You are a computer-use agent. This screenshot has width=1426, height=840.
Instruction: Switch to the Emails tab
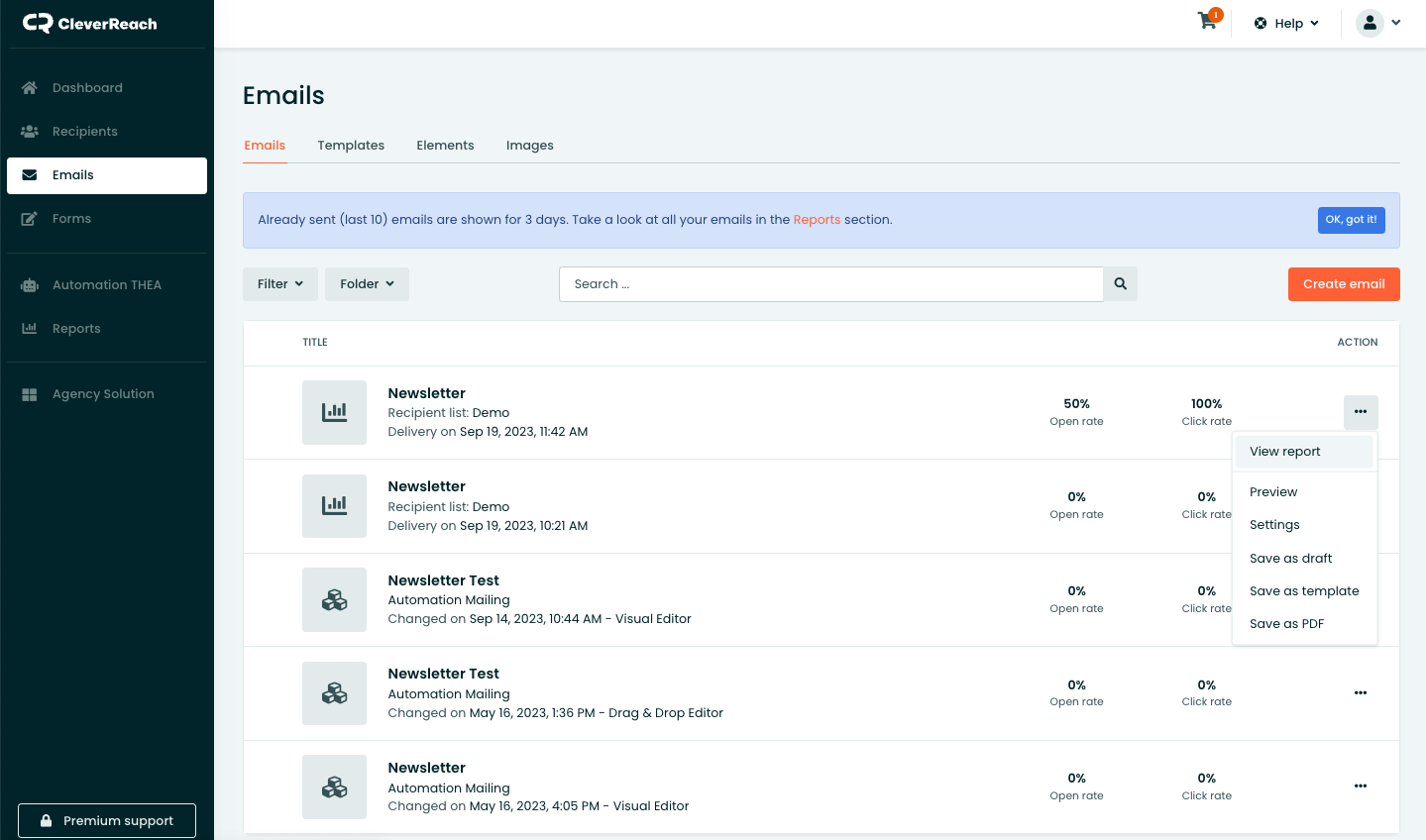click(265, 146)
